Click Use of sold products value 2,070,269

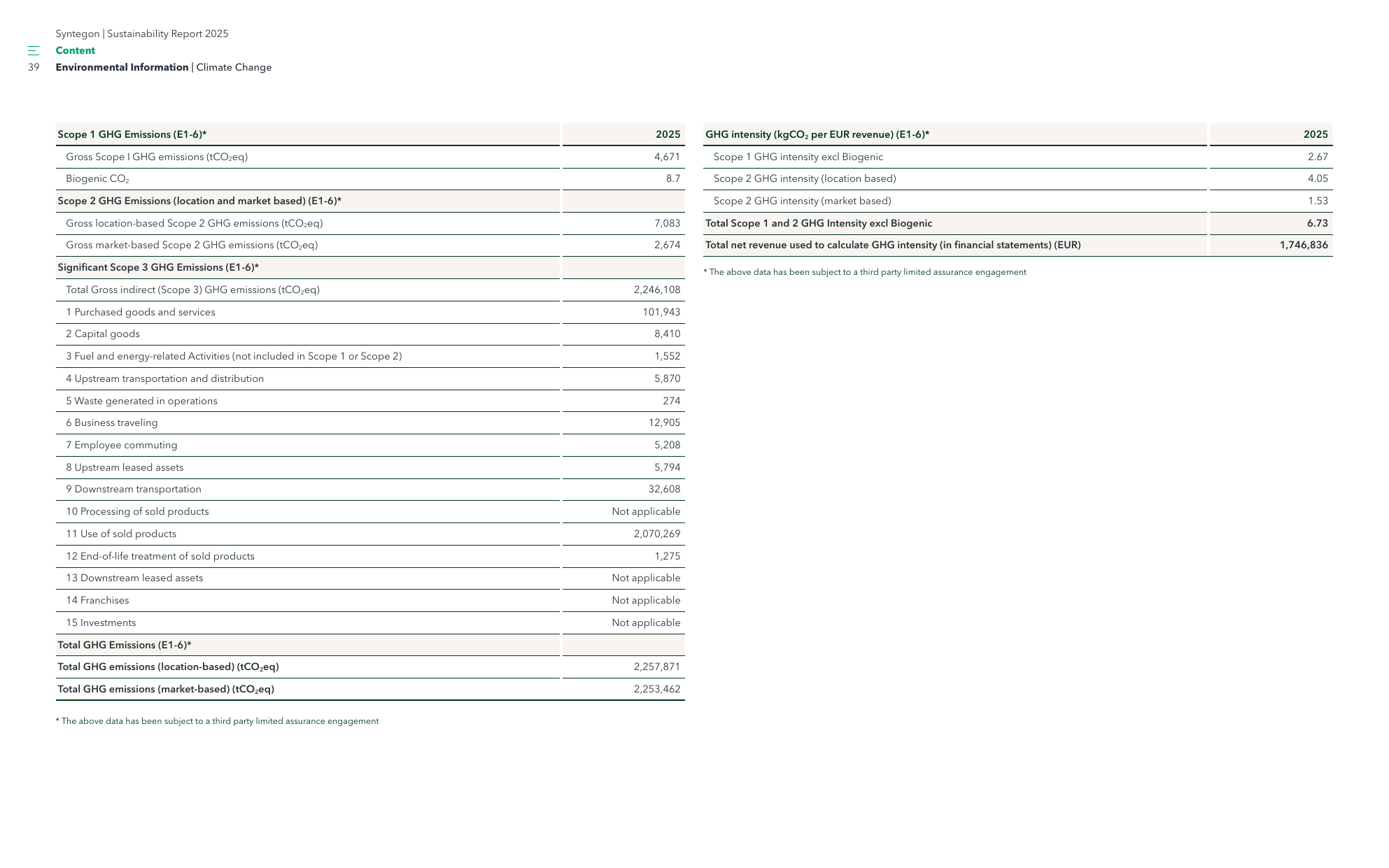[x=657, y=534]
